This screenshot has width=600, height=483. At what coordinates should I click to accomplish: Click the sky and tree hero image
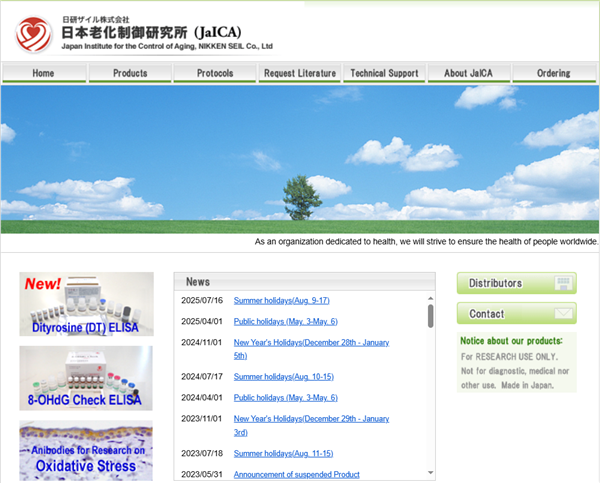pos(300,159)
